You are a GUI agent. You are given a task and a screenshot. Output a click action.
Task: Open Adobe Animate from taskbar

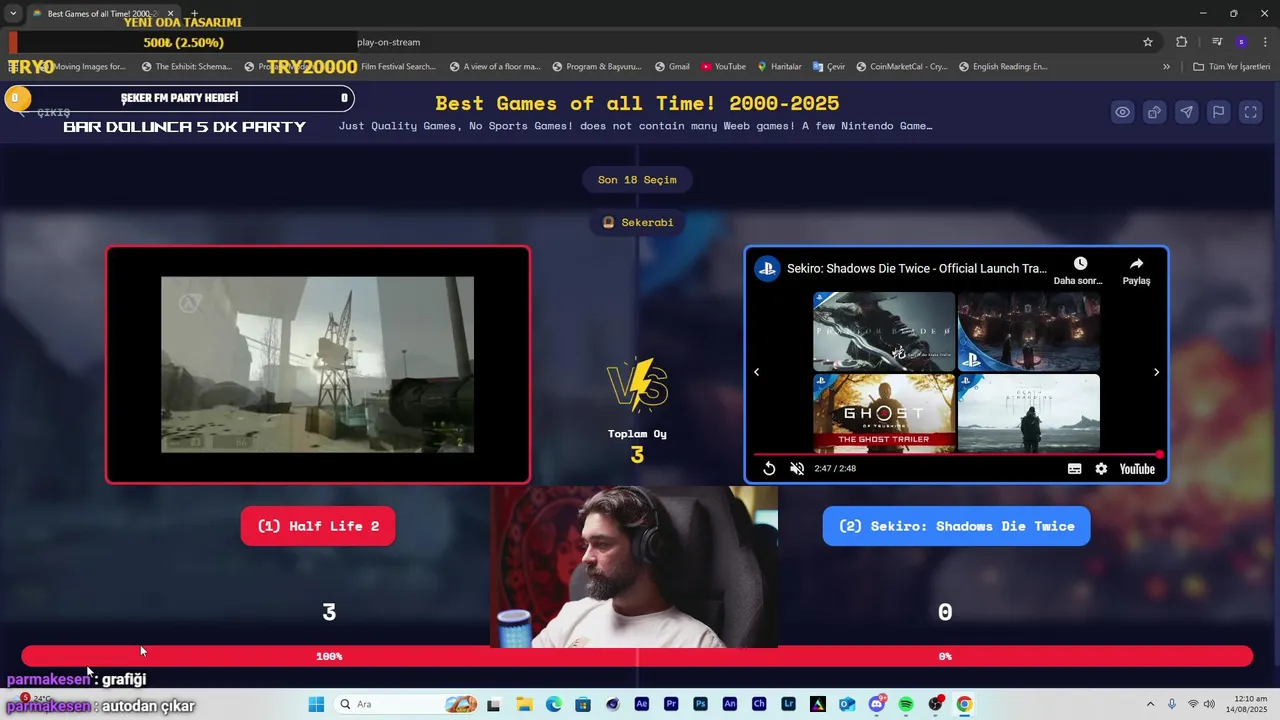(730, 704)
